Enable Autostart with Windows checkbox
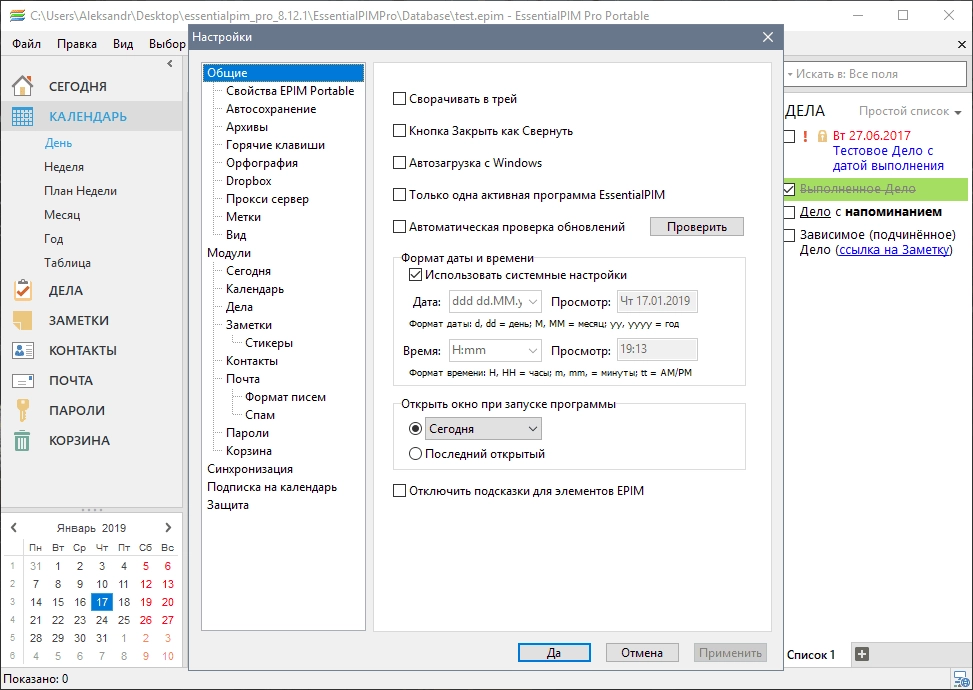973x690 pixels. pyautogui.click(x=400, y=163)
